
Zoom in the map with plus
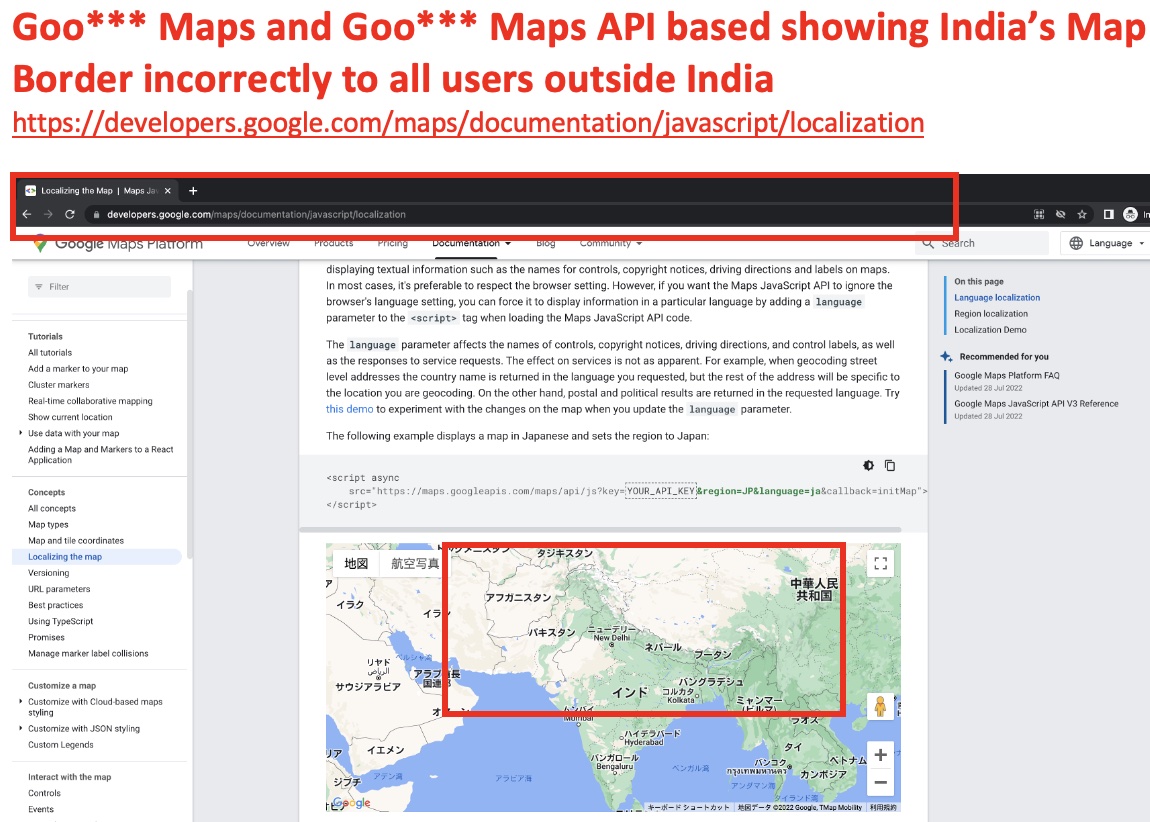[881, 755]
